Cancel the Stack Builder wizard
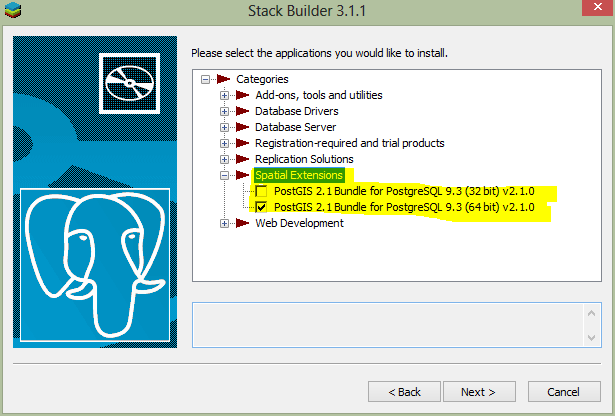The height and width of the screenshot is (416, 615). pyautogui.click(x=564, y=392)
